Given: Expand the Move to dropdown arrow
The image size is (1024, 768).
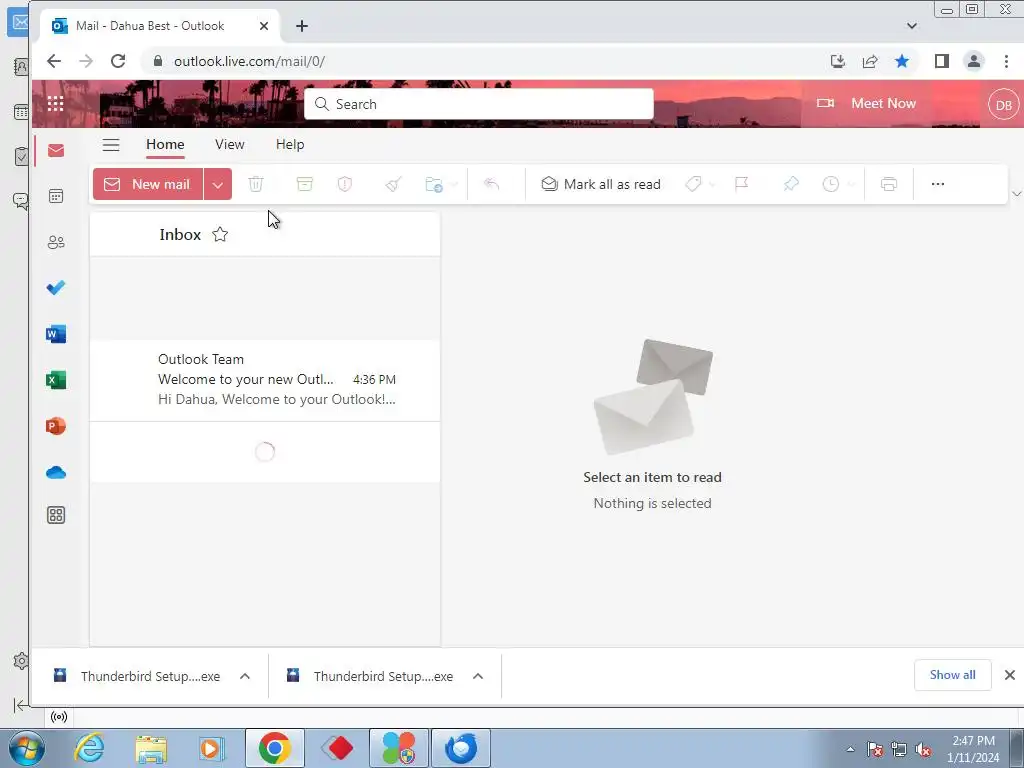Looking at the screenshot, I should (455, 185).
